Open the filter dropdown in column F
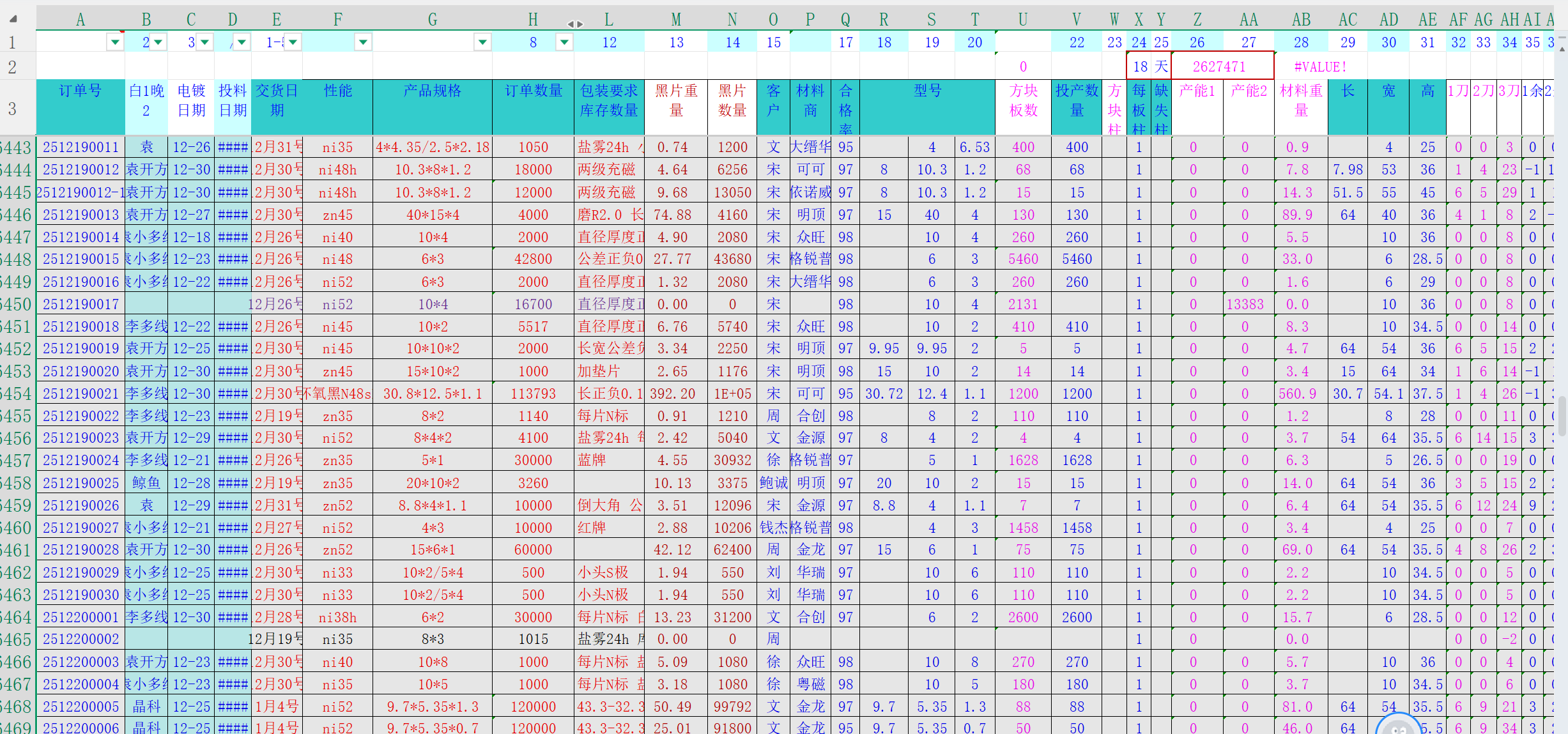This screenshot has height=734, width=1568. [x=363, y=43]
